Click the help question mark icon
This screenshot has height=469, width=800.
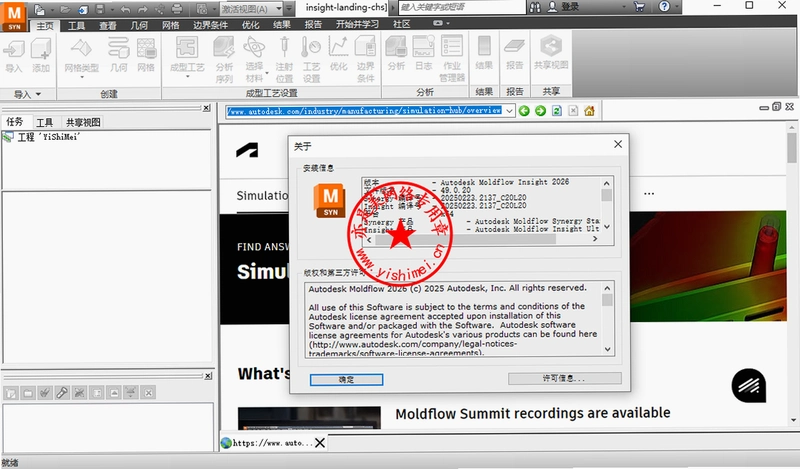point(664,7)
